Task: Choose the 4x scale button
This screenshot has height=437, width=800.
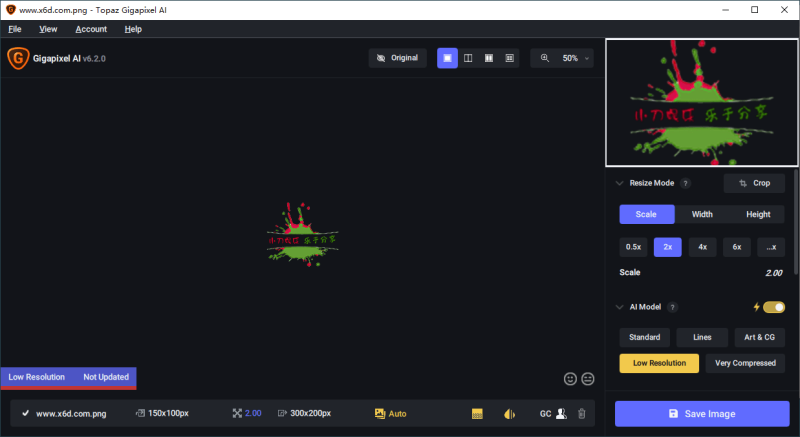Action: [702, 246]
